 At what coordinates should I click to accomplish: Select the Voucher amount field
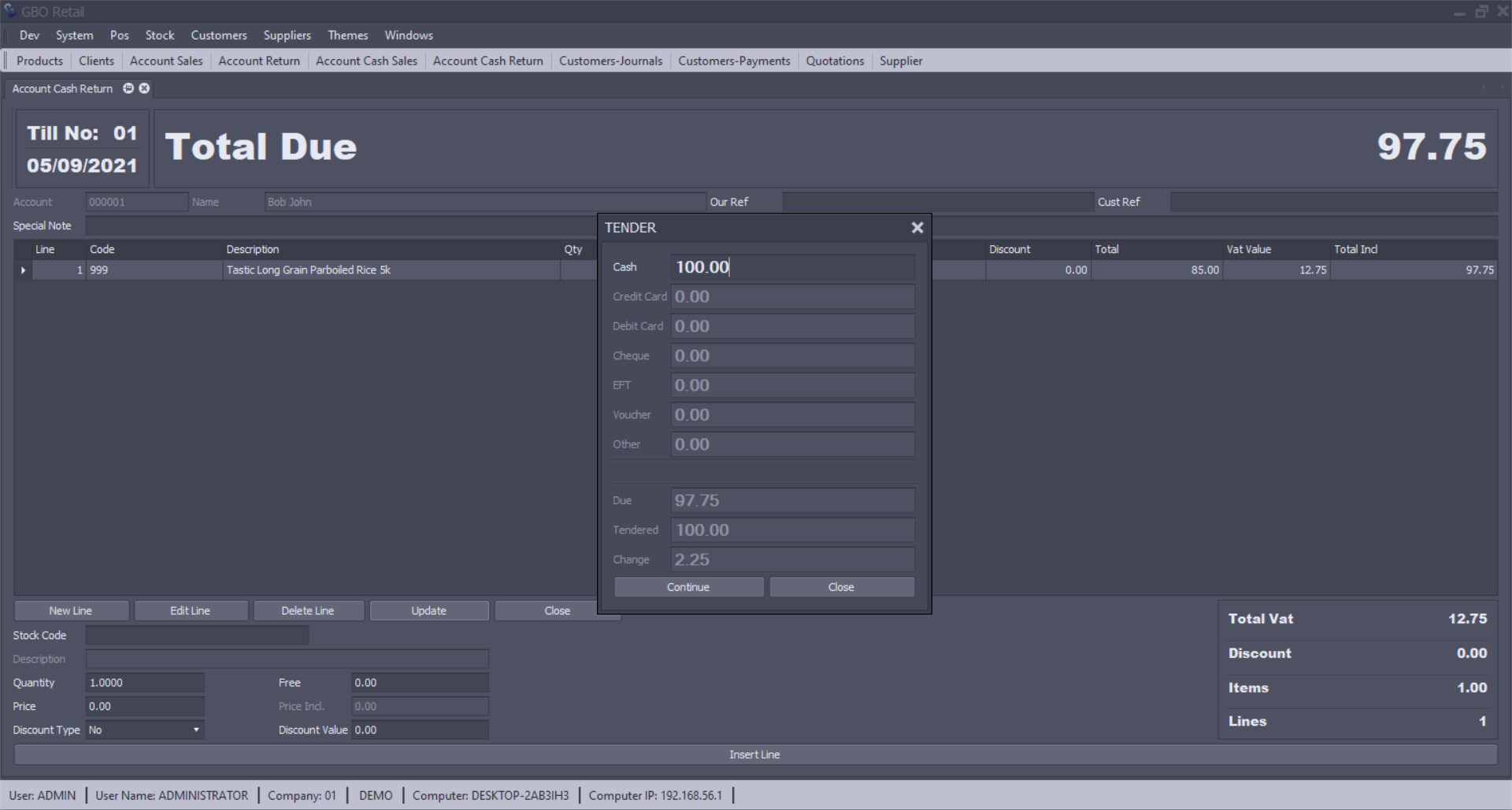tap(792, 415)
